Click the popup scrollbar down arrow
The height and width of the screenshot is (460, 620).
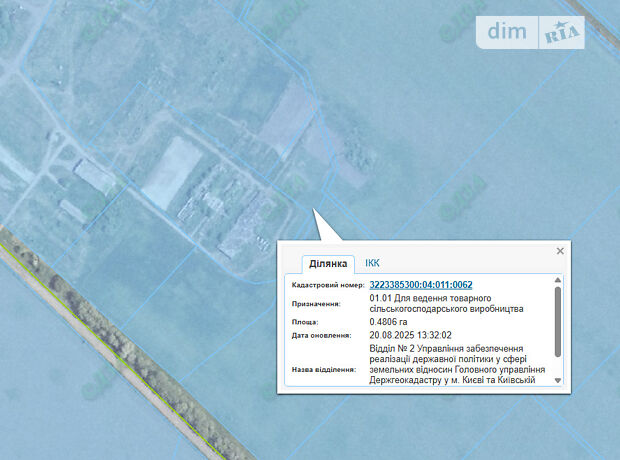tap(558, 382)
